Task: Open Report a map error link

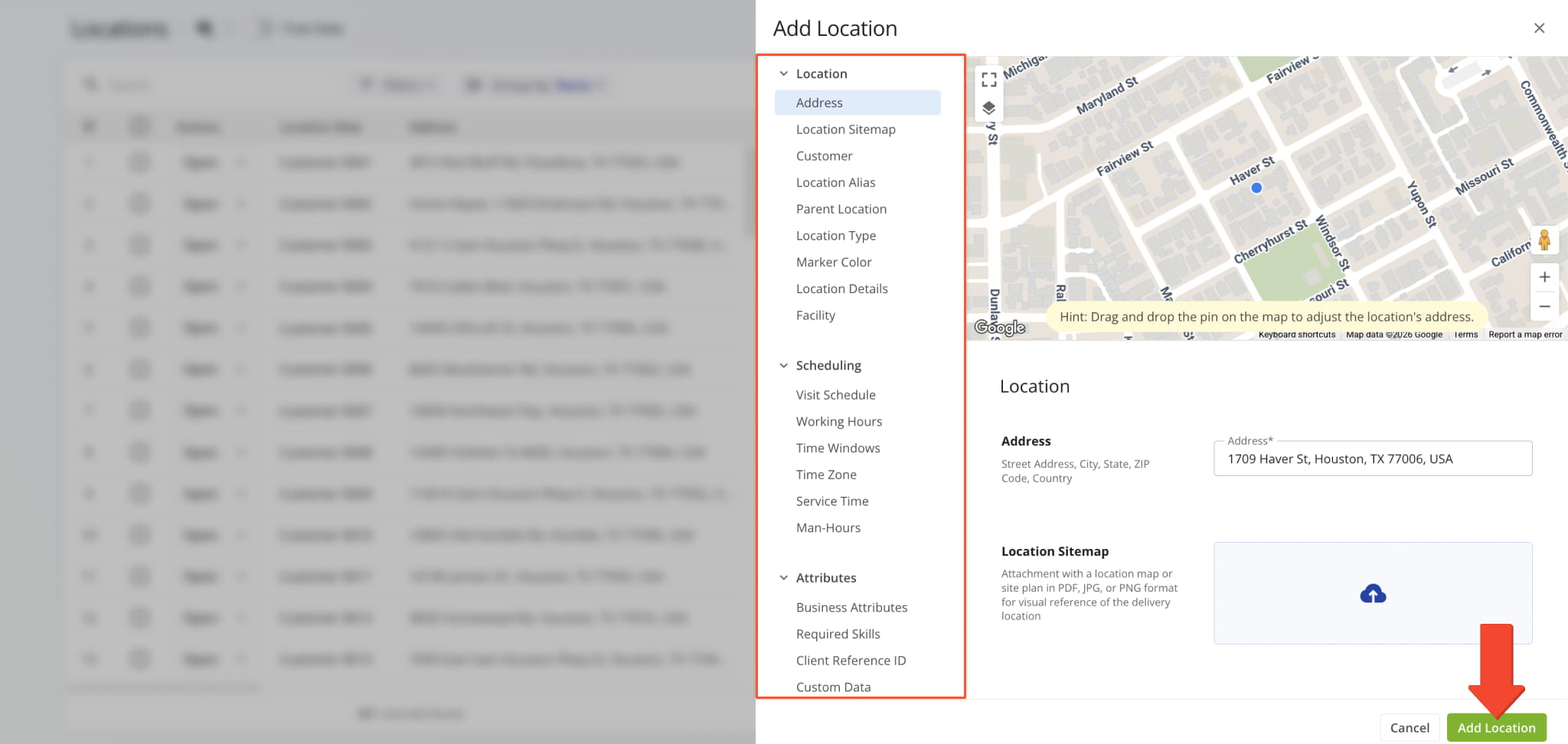Action: coord(1525,334)
